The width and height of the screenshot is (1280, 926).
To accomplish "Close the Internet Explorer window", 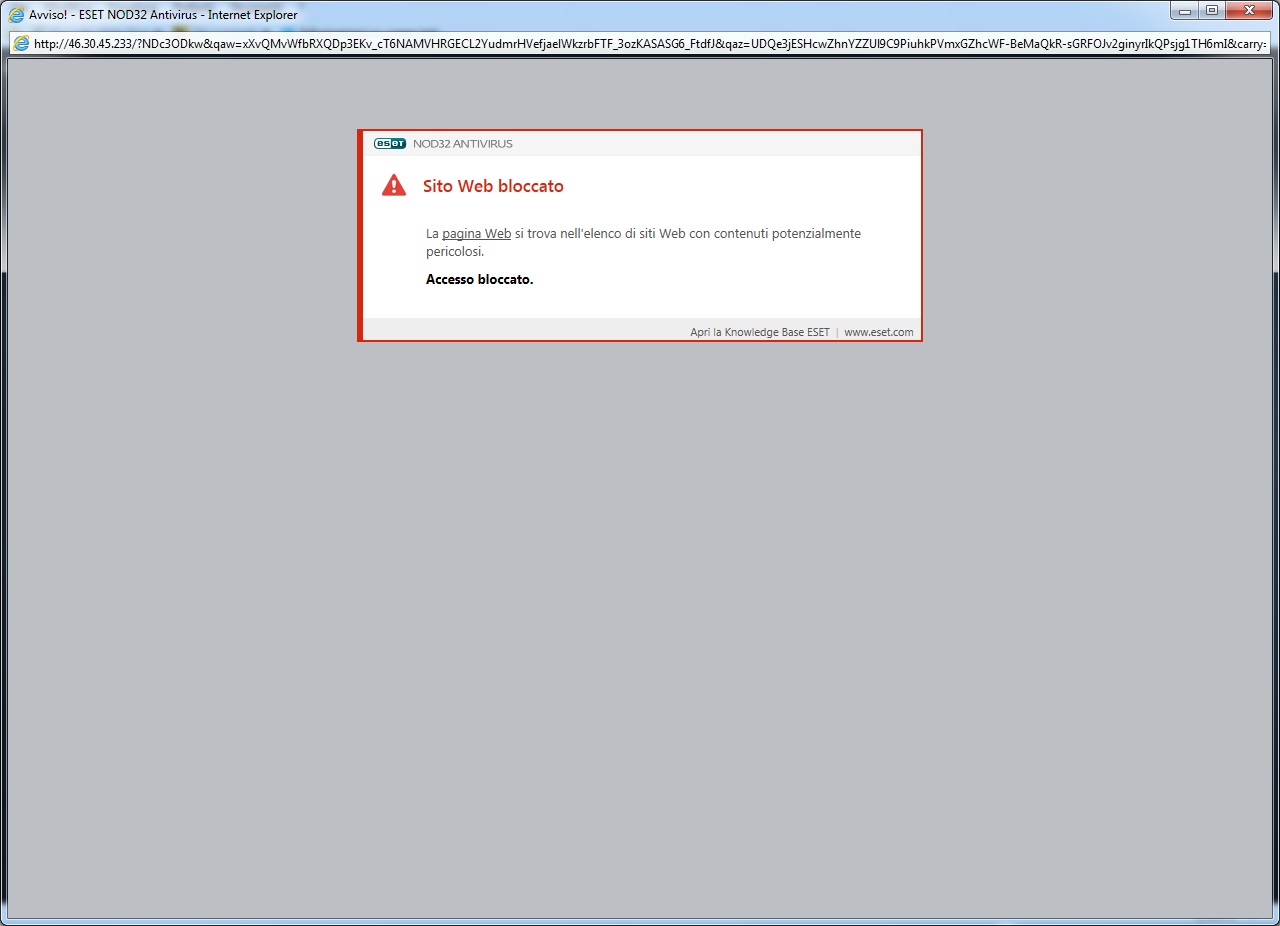I will [x=1248, y=11].
